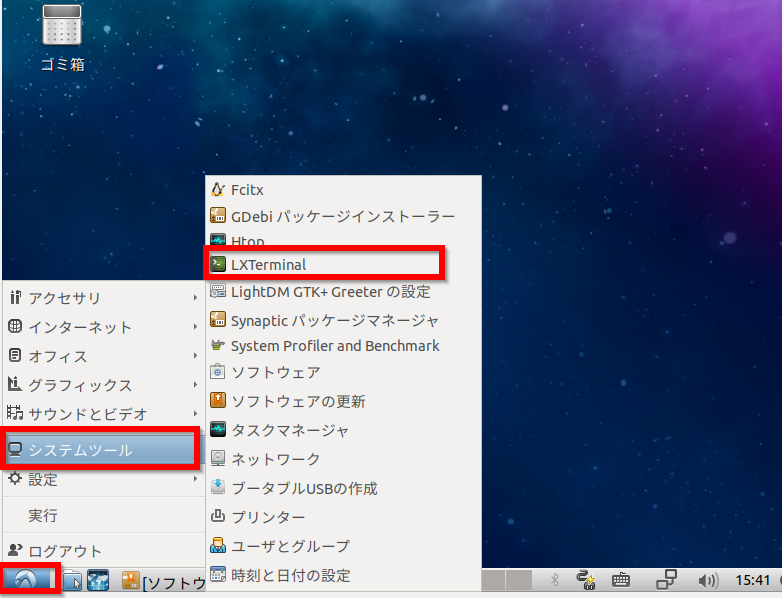
Task: Click the タスクマネージャ icon
Action: point(217,429)
